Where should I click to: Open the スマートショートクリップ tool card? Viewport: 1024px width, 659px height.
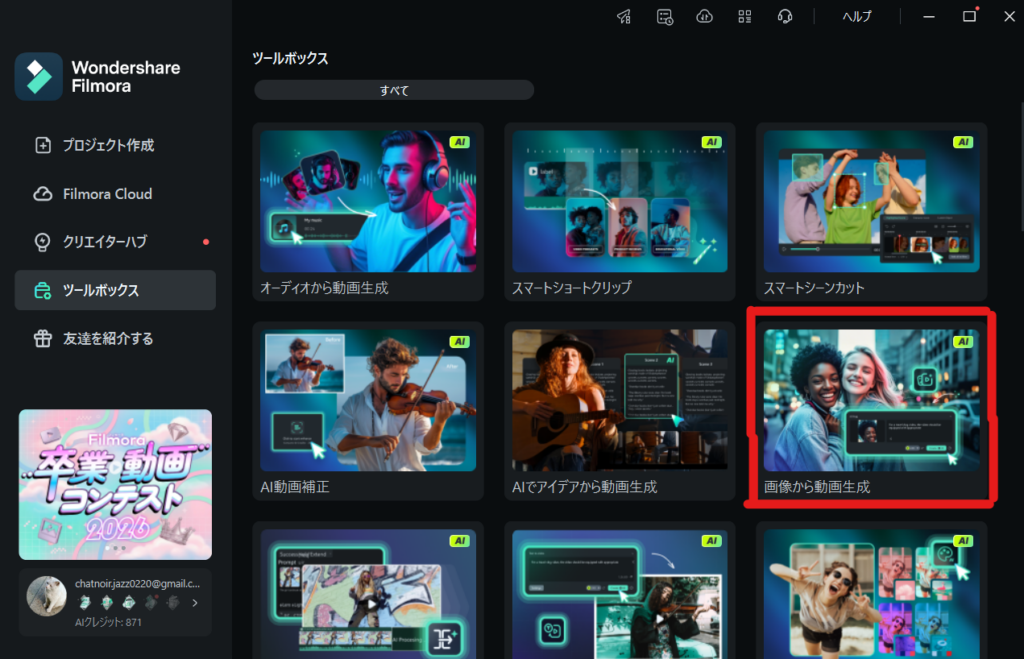pos(619,212)
